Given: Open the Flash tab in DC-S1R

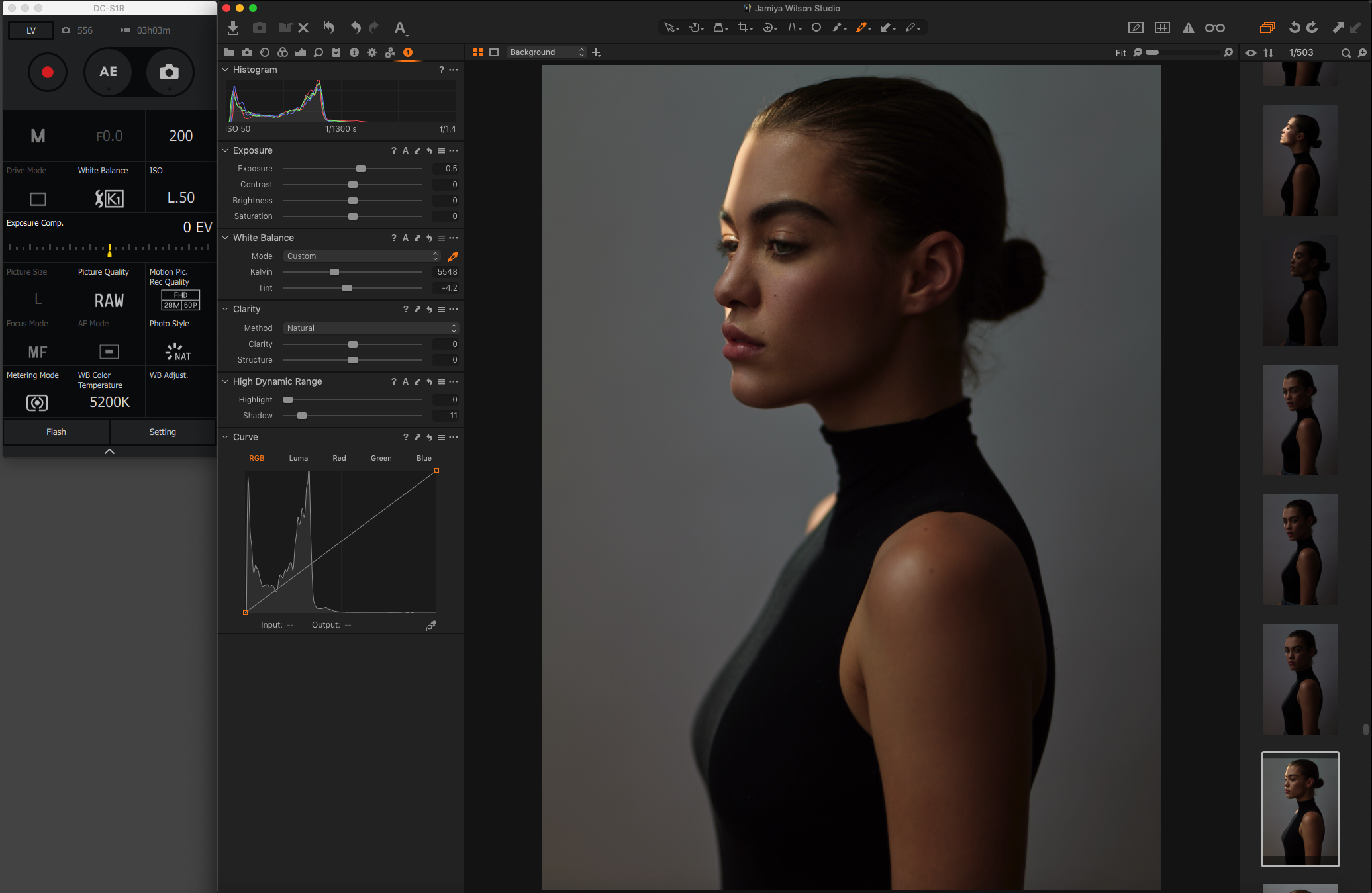Looking at the screenshot, I should point(56,432).
